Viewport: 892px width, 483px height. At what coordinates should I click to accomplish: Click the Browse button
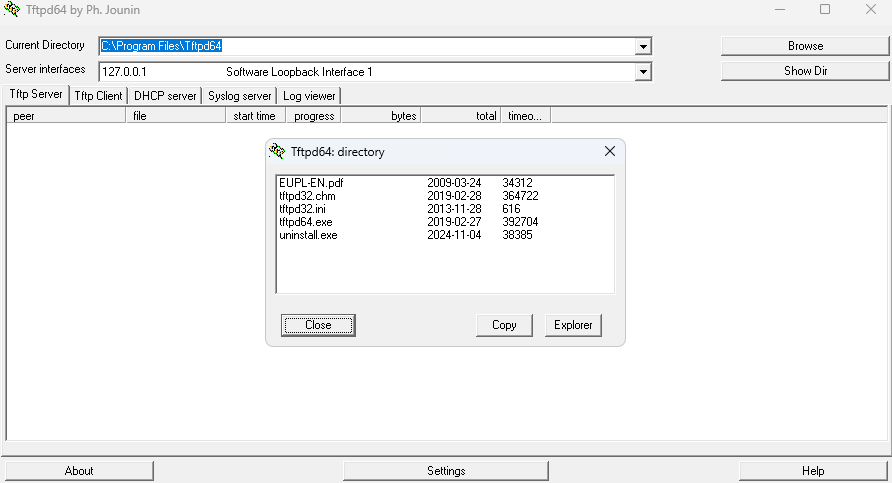pos(805,46)
